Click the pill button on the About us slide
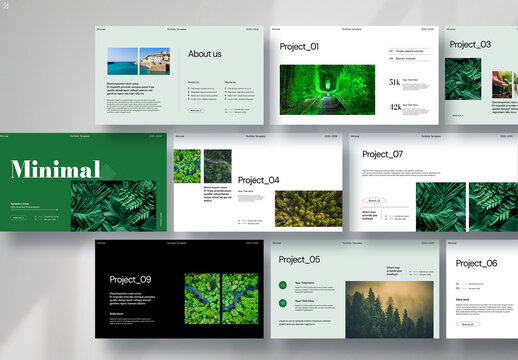This screenshot has height=360, width=518. 196,110
